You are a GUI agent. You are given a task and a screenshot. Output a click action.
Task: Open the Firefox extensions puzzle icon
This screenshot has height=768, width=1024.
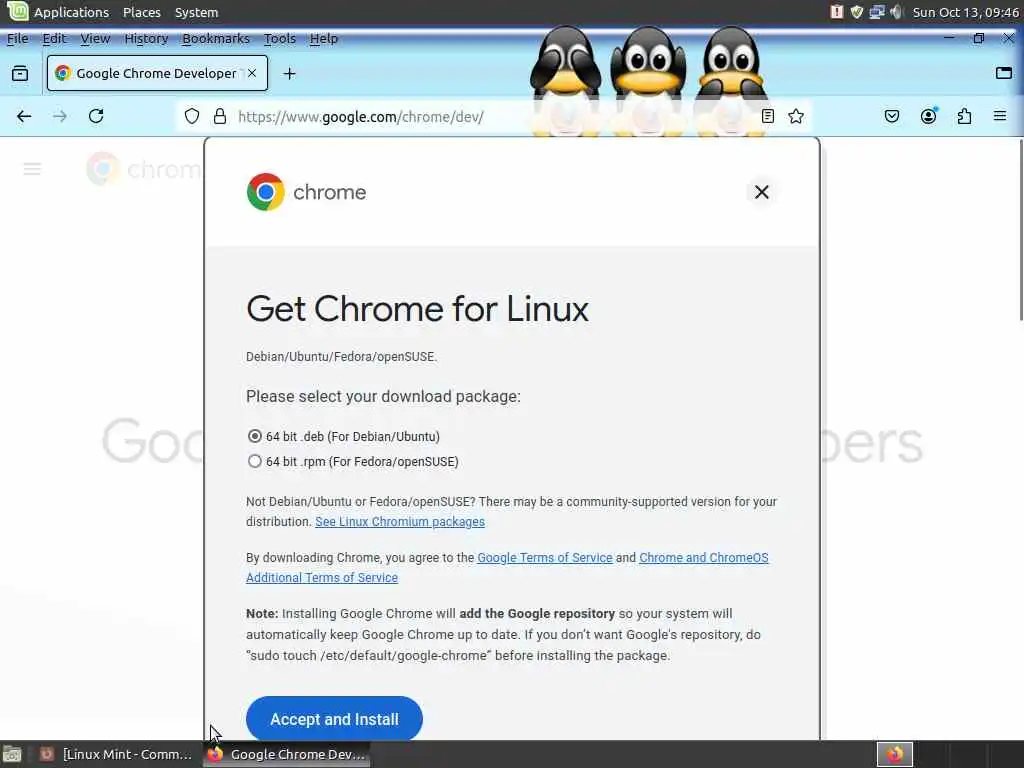964,116
